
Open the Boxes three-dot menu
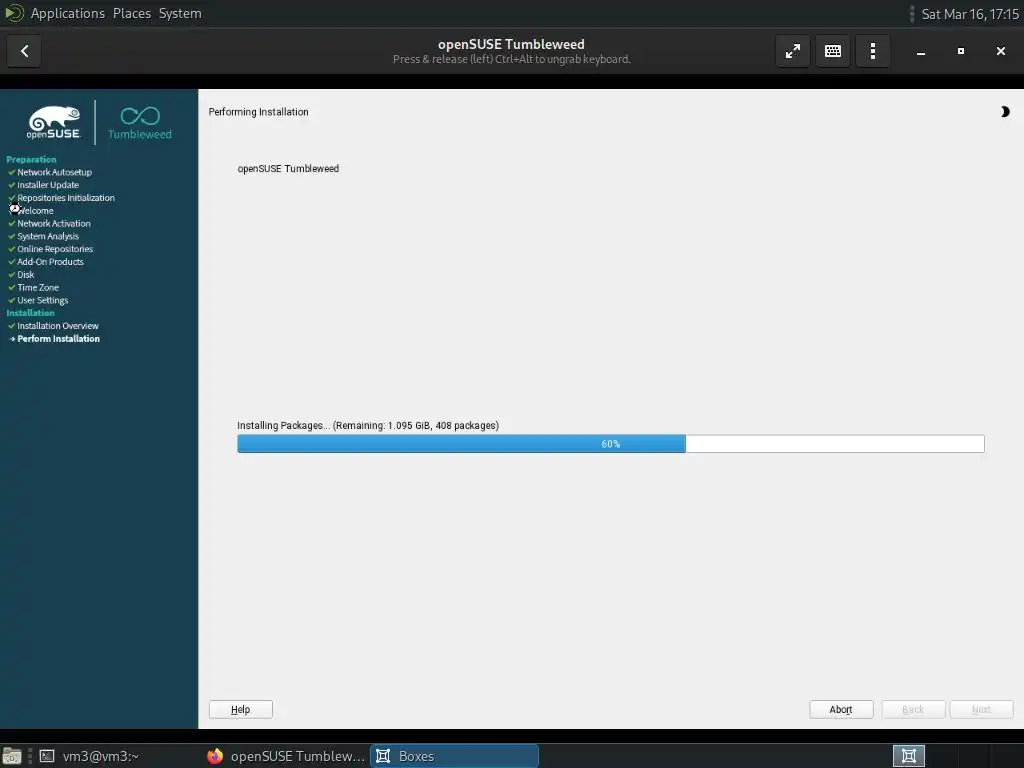[x=872, y=51]
